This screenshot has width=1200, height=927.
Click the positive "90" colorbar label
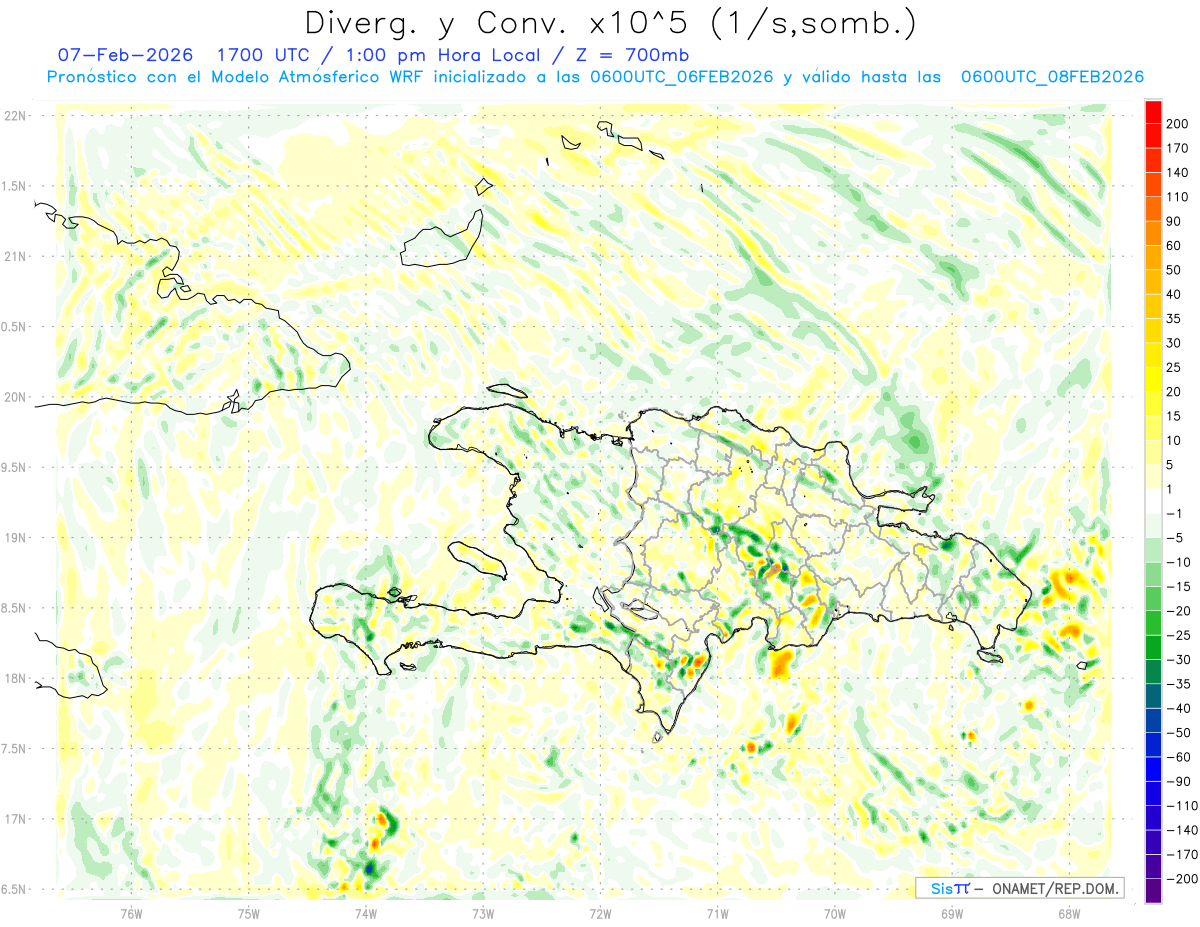point(1175,221)
